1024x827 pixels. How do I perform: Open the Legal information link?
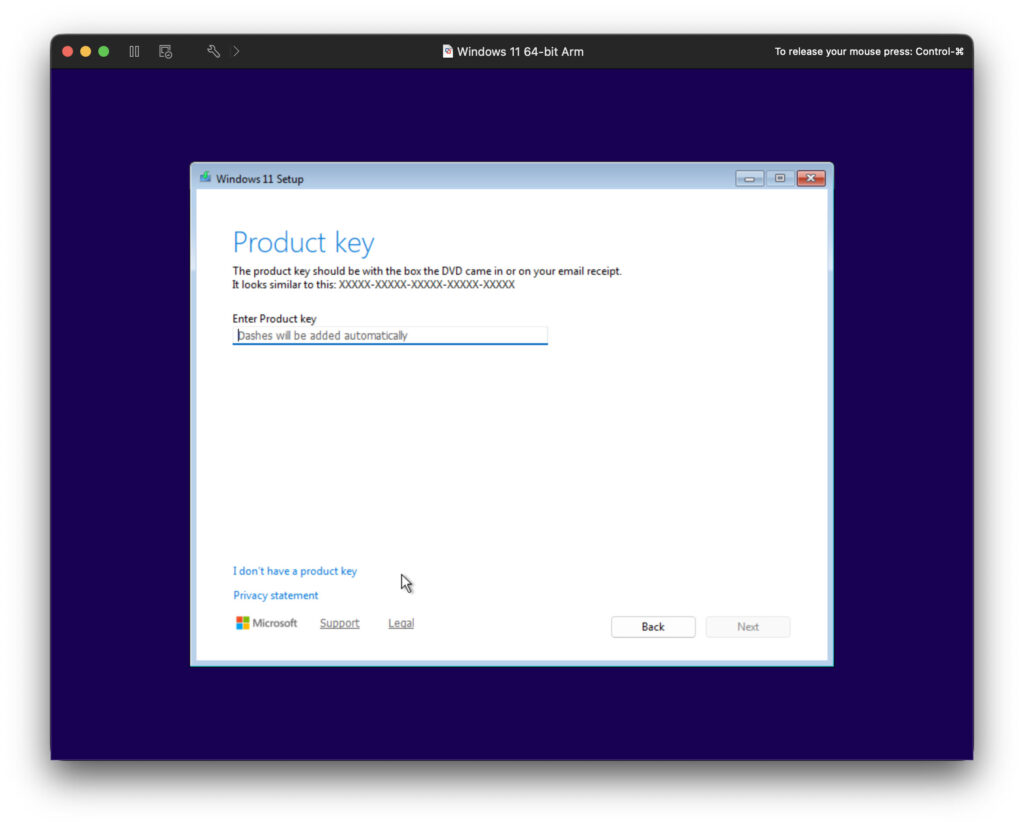click(x=400, y=622)
